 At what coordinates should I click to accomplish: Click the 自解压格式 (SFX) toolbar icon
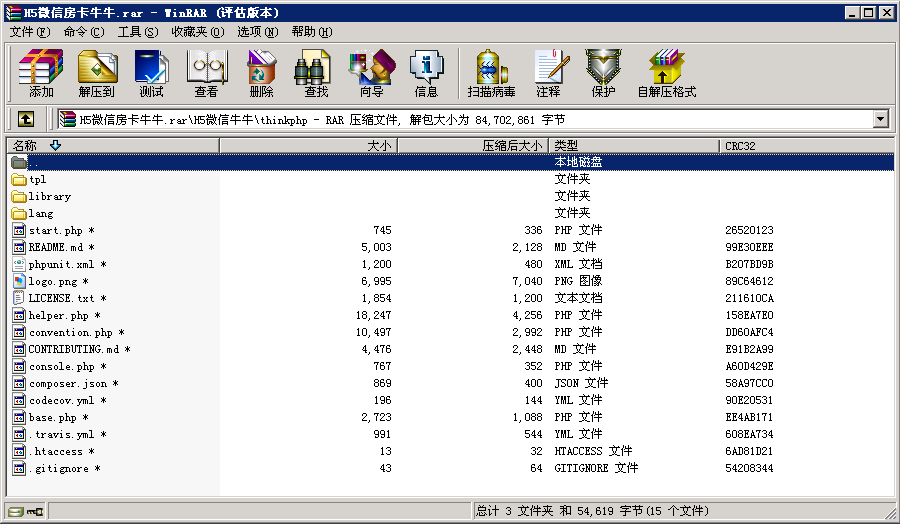(x=666, y=73)
